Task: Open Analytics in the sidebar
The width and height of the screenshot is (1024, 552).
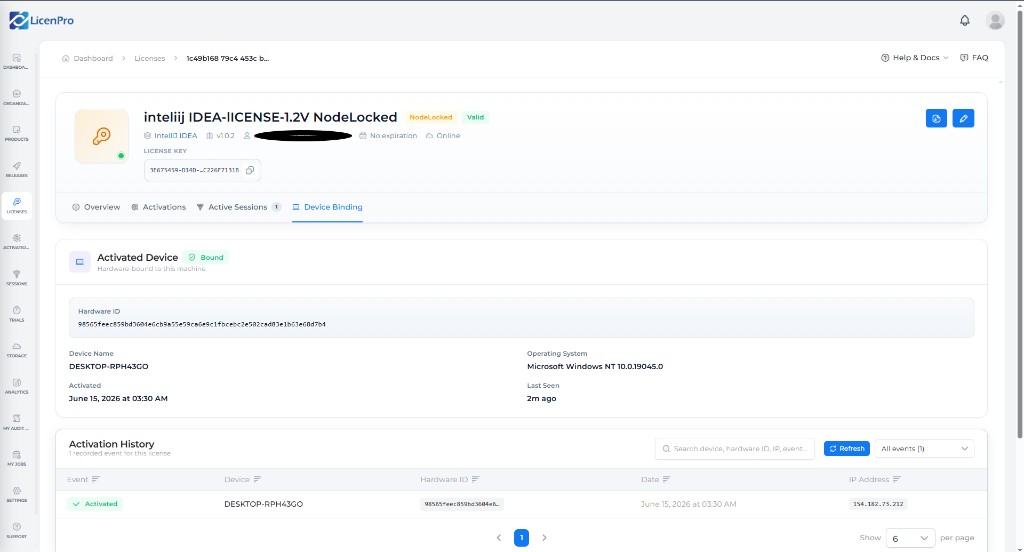Action: (x=16, y=386)
